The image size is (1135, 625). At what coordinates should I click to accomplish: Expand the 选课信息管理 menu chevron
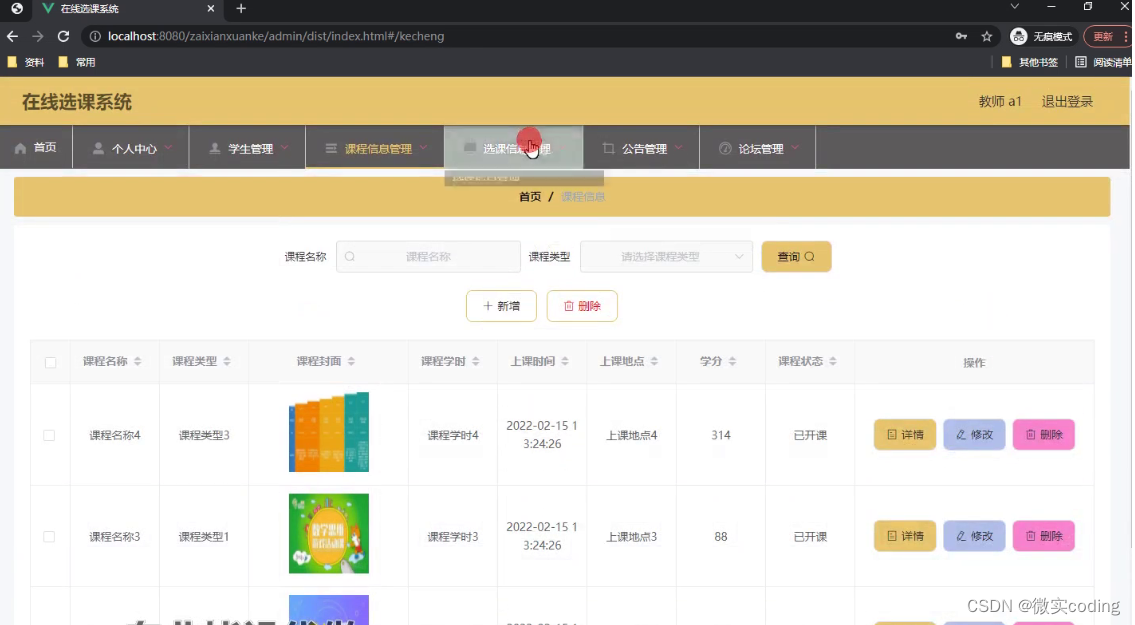(x=563, y=146)
